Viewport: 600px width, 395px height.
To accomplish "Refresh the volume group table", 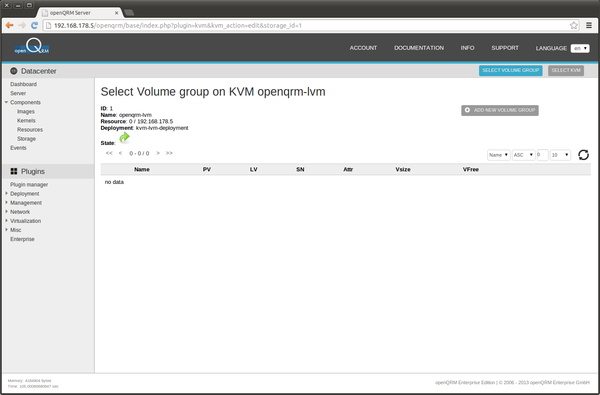I will tap(583, 155).
